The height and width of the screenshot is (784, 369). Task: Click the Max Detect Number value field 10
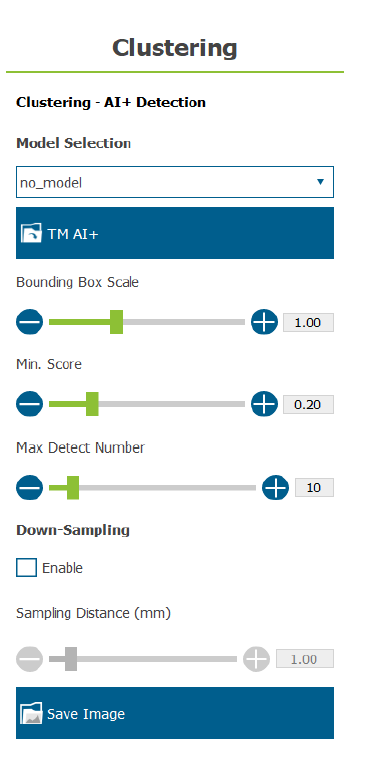click(x=314, y=488)
